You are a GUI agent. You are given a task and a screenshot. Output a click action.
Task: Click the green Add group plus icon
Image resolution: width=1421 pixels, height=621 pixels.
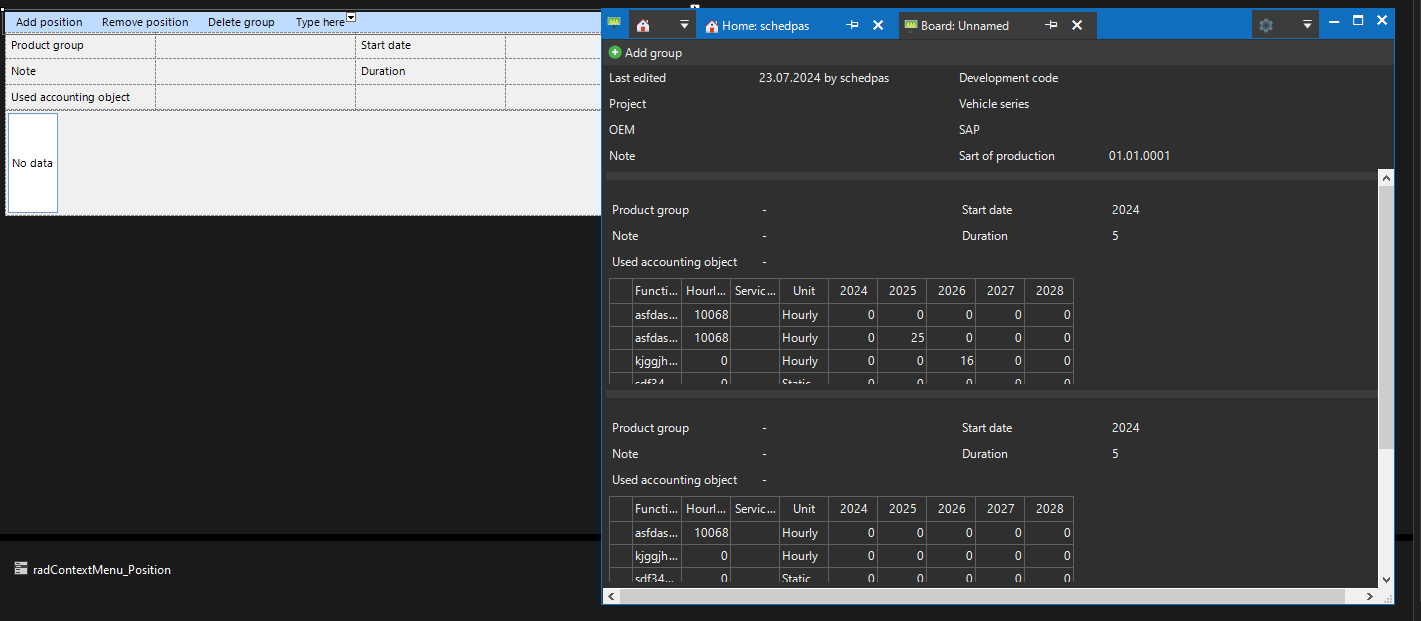615,53
